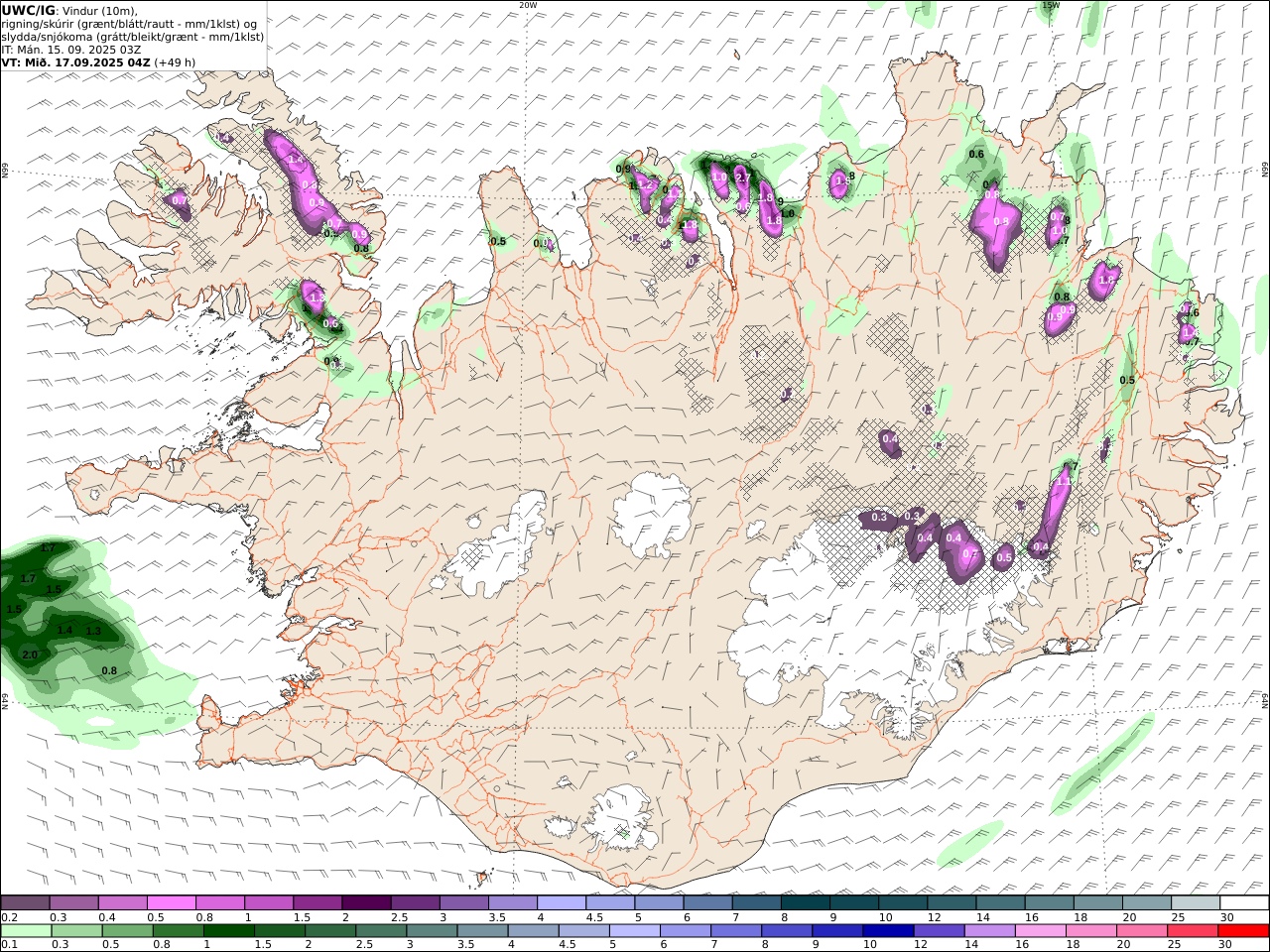Pick the 3.5 grey-blue rain legend swatch
Image resolution: width=1270 pixels, height=952 pixels.
point(482,930)
